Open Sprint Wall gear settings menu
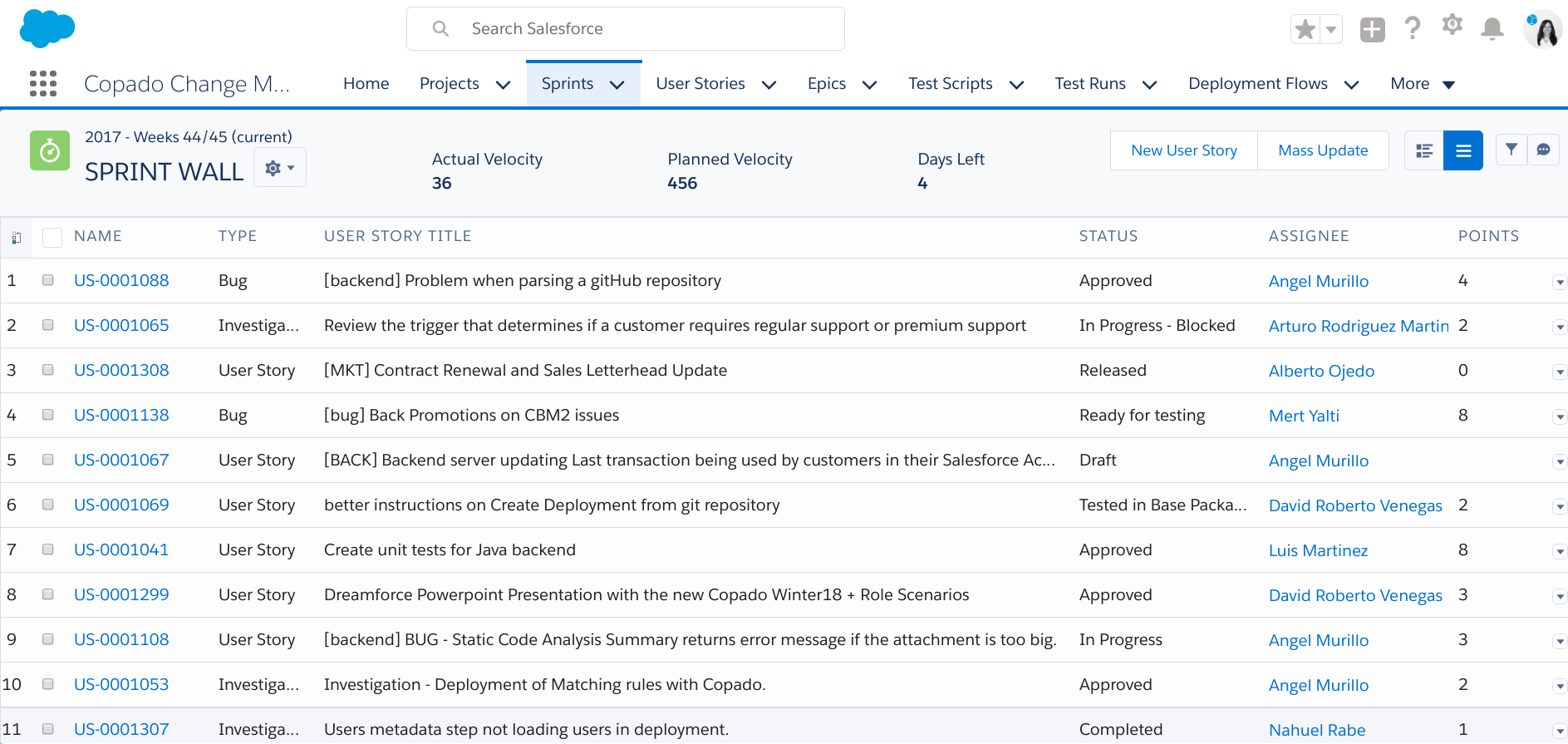The height and width of the screenshot is (744, 1568). point(280,168)
